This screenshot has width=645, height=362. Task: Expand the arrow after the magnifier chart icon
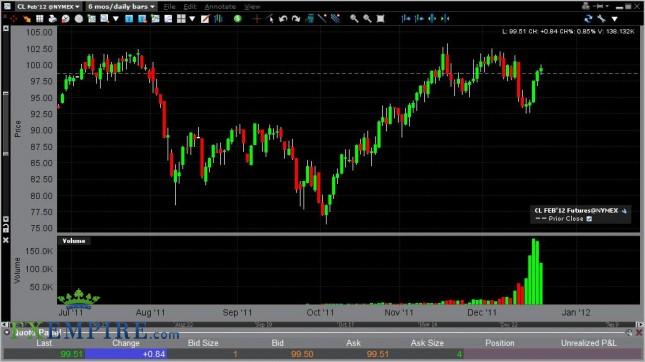(x=116, y=19)
